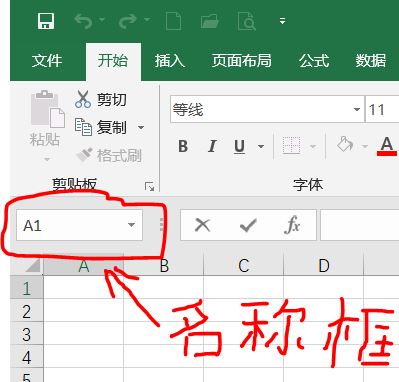
Task: Click the Insert Function fx icon
Action: click(292, 225)
